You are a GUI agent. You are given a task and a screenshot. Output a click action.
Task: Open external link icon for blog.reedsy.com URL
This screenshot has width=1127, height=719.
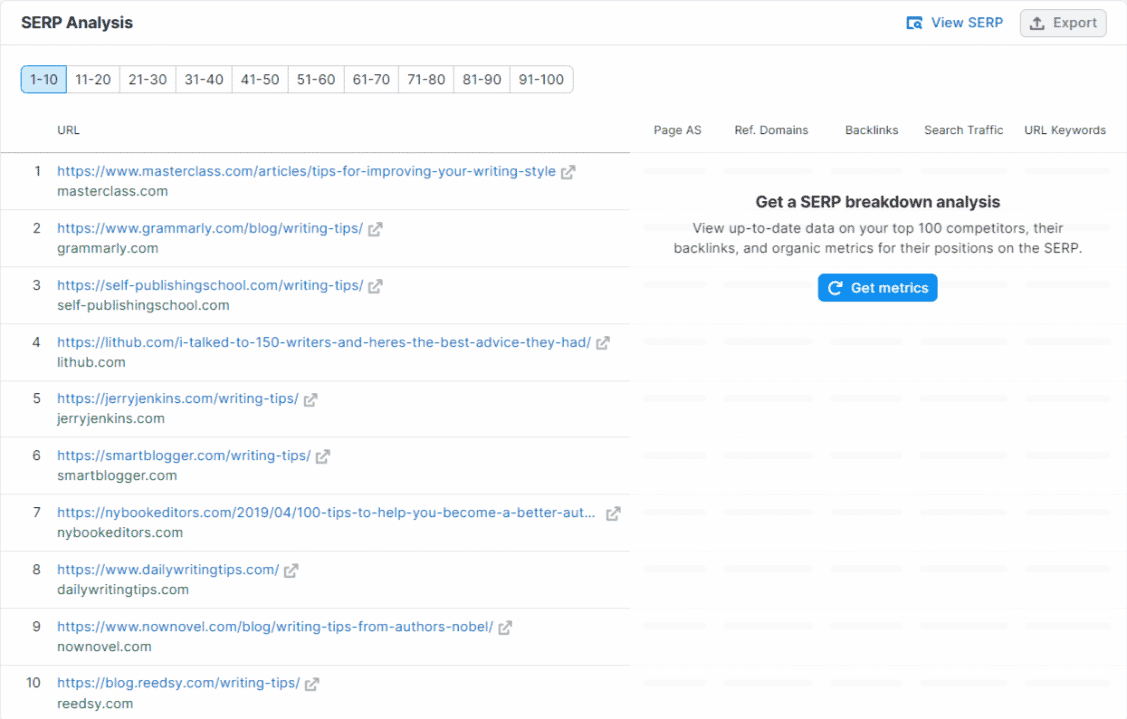coord(312,684)
